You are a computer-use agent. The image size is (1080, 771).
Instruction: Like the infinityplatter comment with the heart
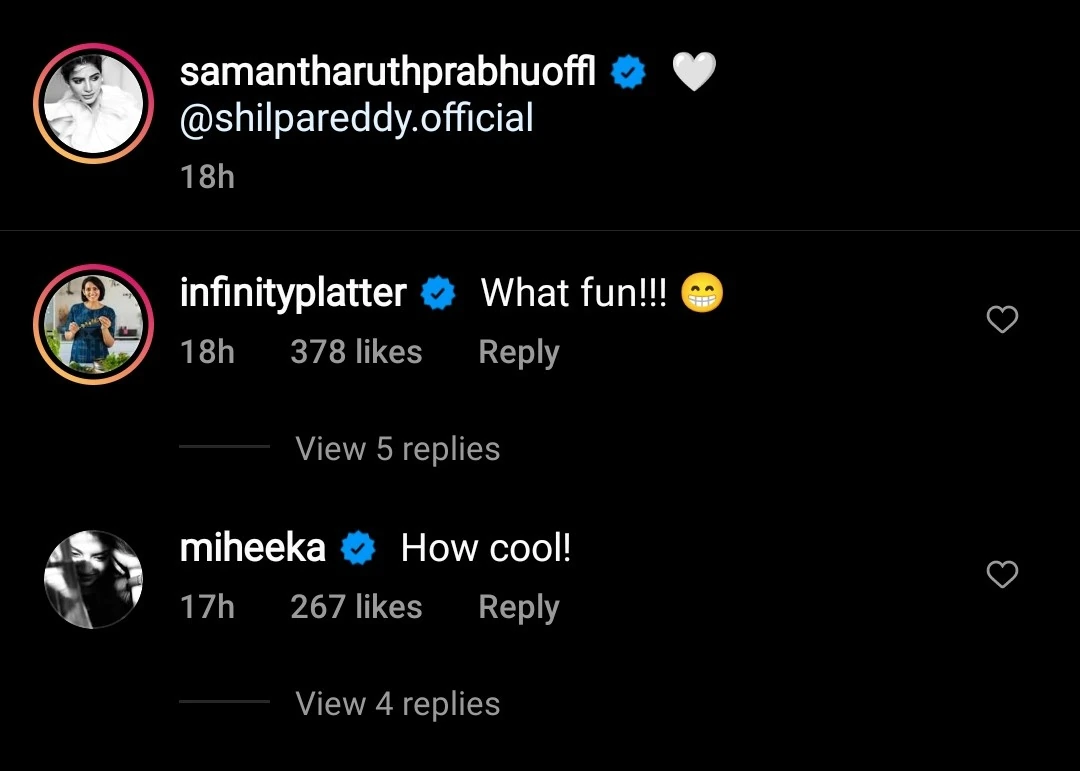(1002, 320)
